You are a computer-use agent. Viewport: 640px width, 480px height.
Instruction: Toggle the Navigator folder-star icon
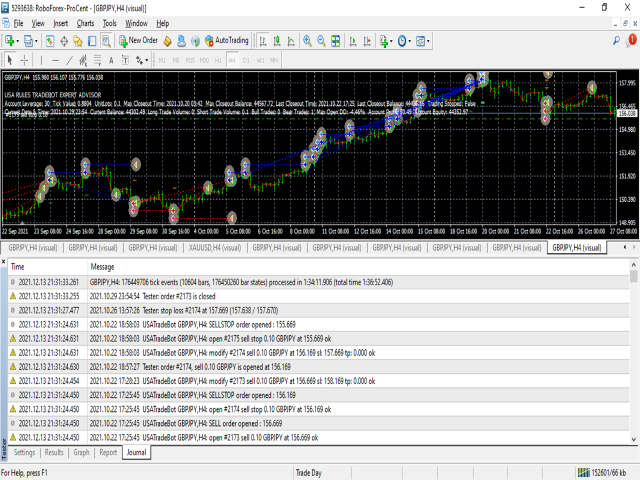pos(78,41)
